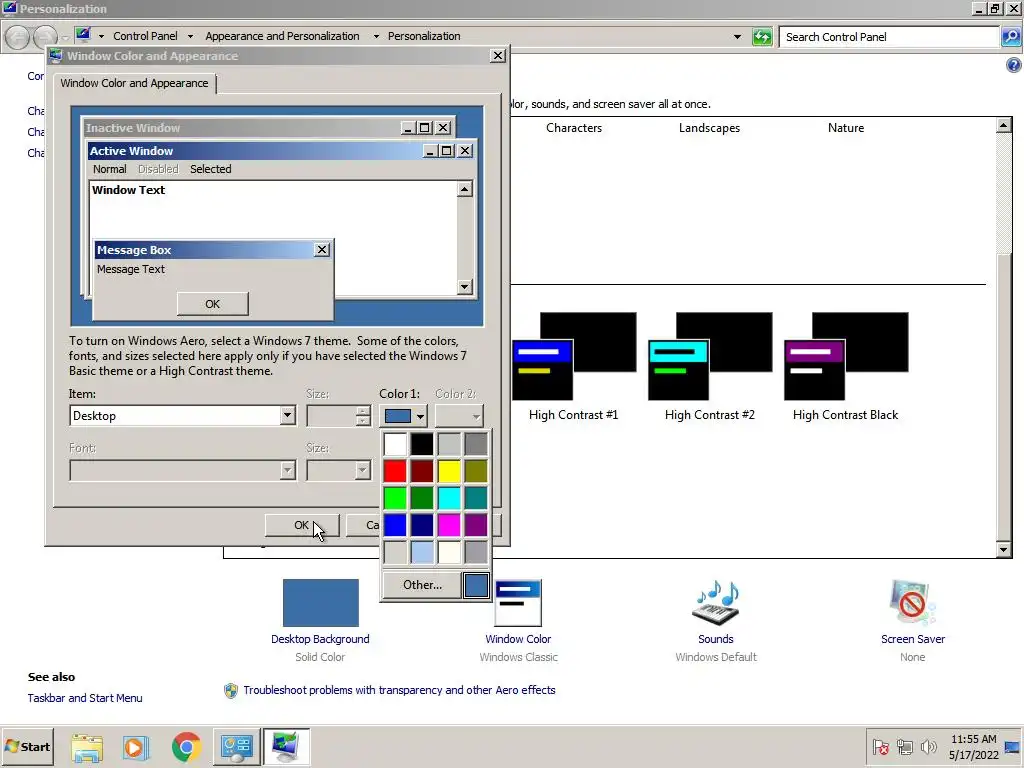Click the OK button inside Message Box preview
1024x768 pixels.
point(212,304)
